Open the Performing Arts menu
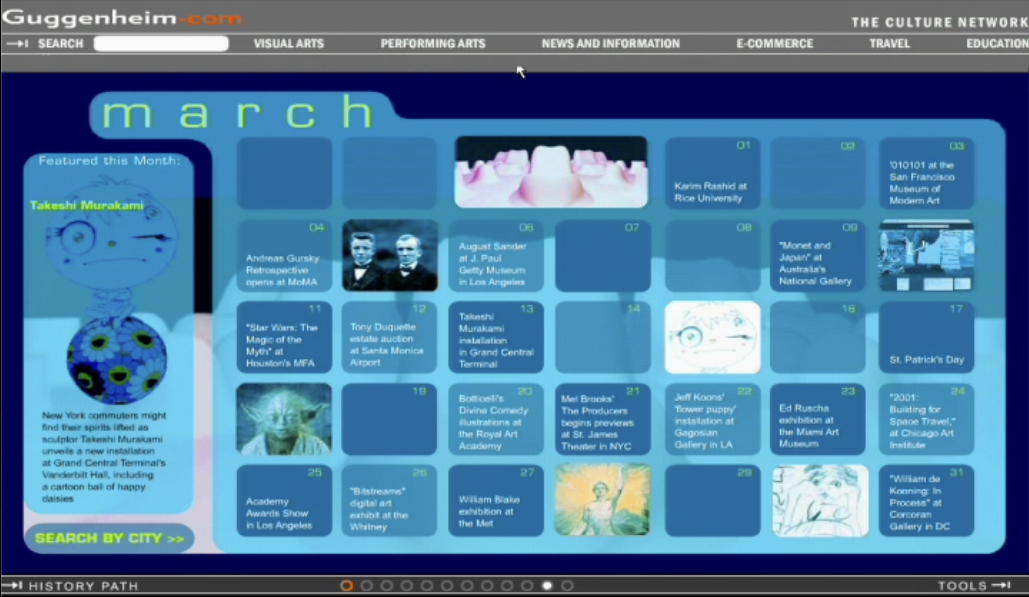 [432, 44]
